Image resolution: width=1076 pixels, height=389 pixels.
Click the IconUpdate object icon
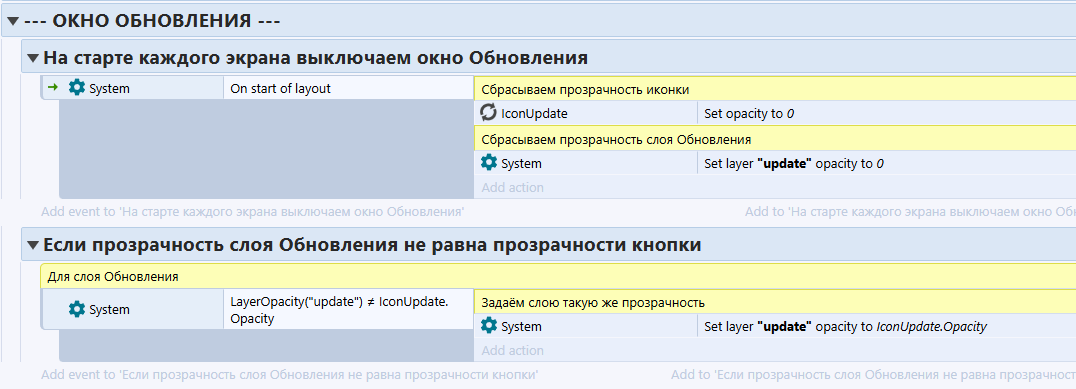(489, 113)
